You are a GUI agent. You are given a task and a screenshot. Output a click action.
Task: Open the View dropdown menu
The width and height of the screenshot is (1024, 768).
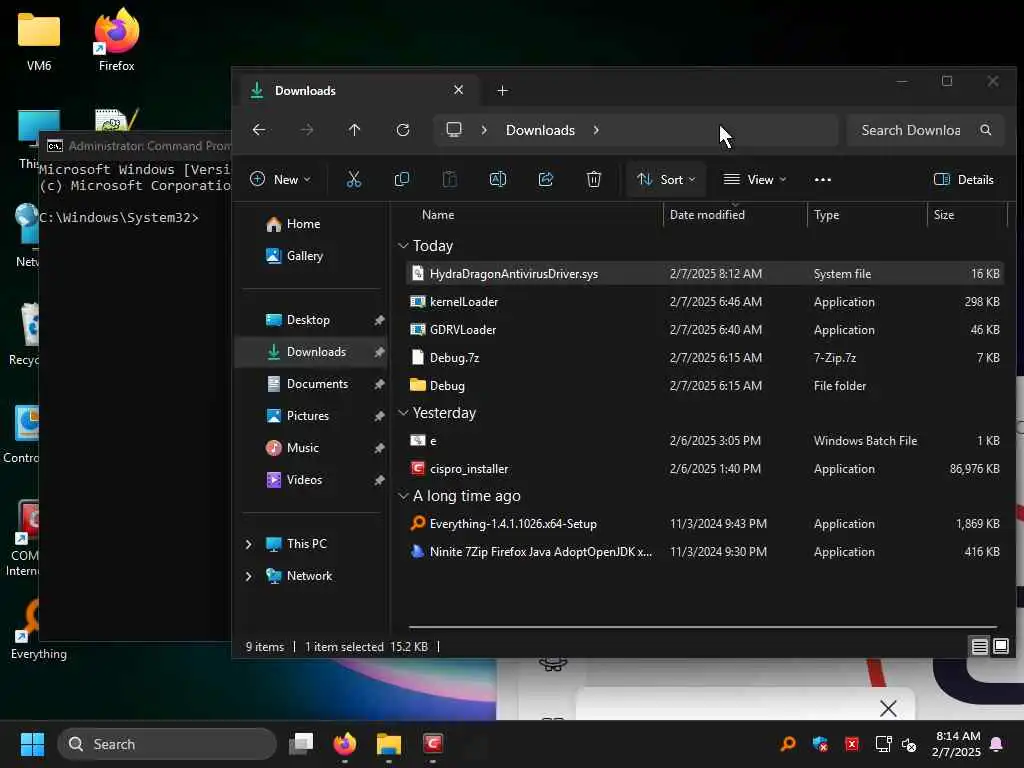[755, 180]
